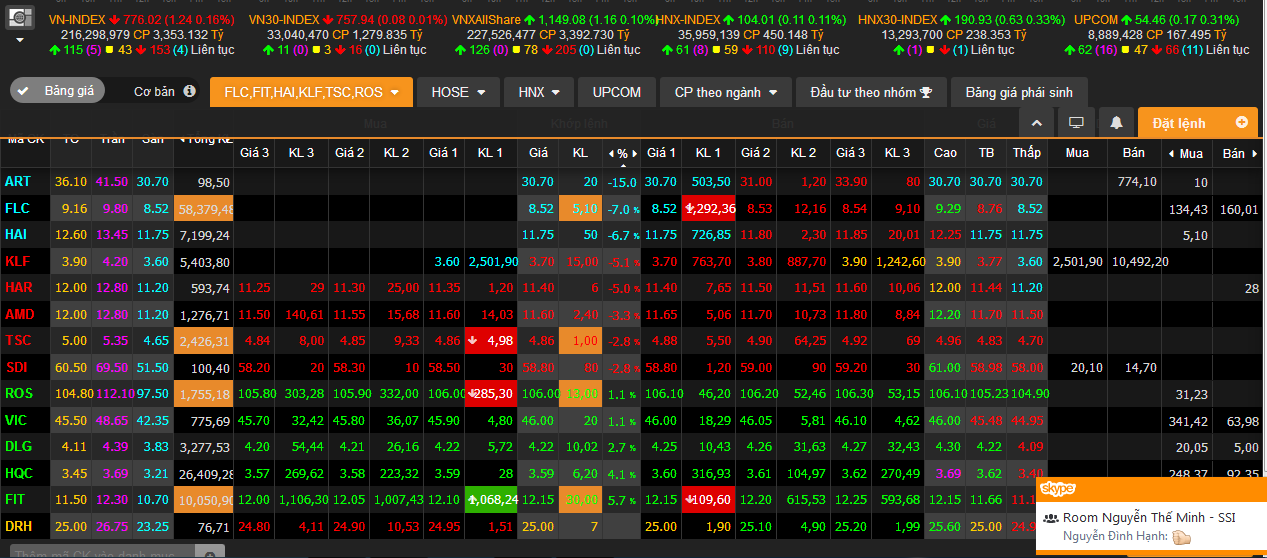Click ART percent change -15.0
This screenshot has width=1267, height=558.
622,182
